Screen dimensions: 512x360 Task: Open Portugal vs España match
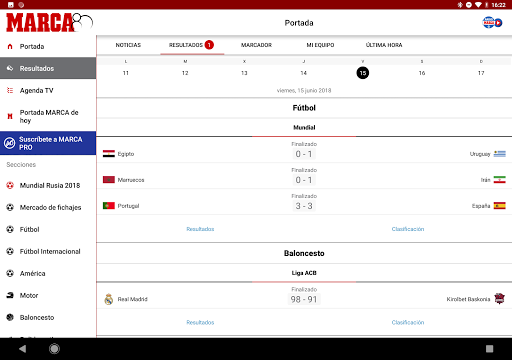(304, 202)
